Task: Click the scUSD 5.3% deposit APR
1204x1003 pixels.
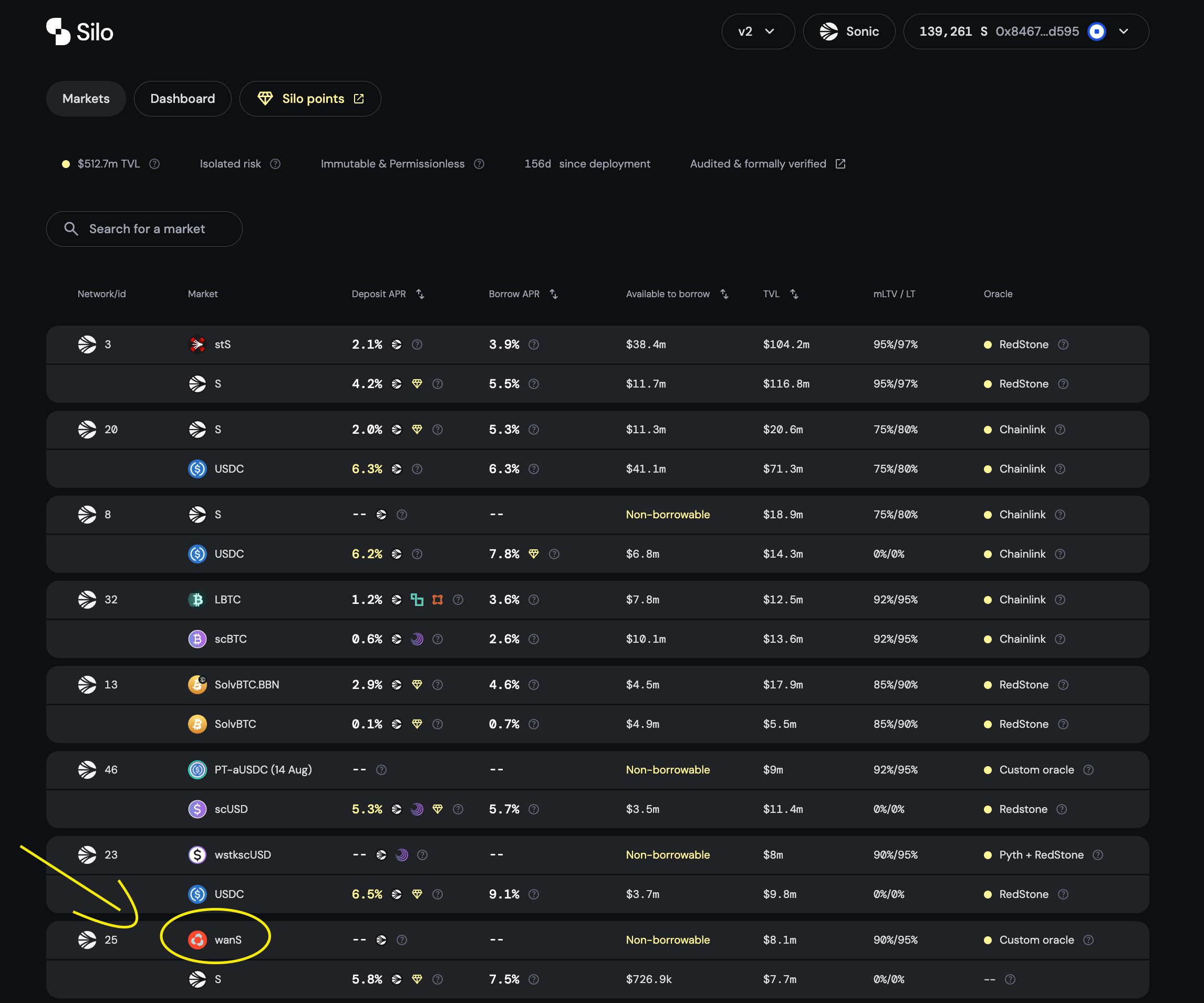Action: pos(367,809)
